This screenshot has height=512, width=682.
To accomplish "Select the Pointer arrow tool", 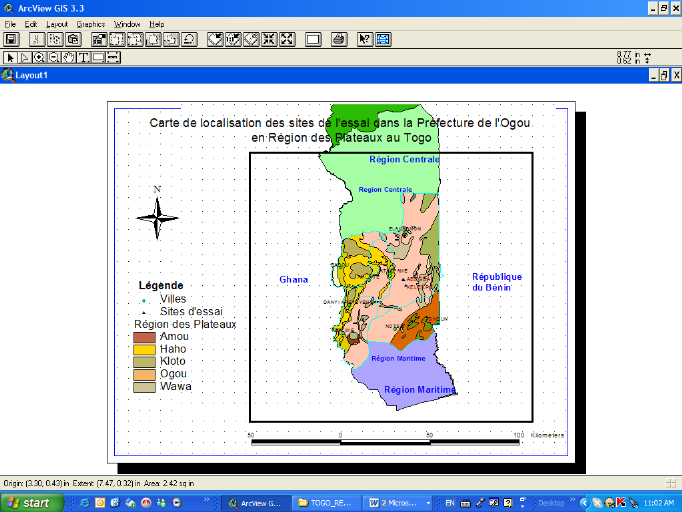I will pyautogui.click(x=12, y=57).
